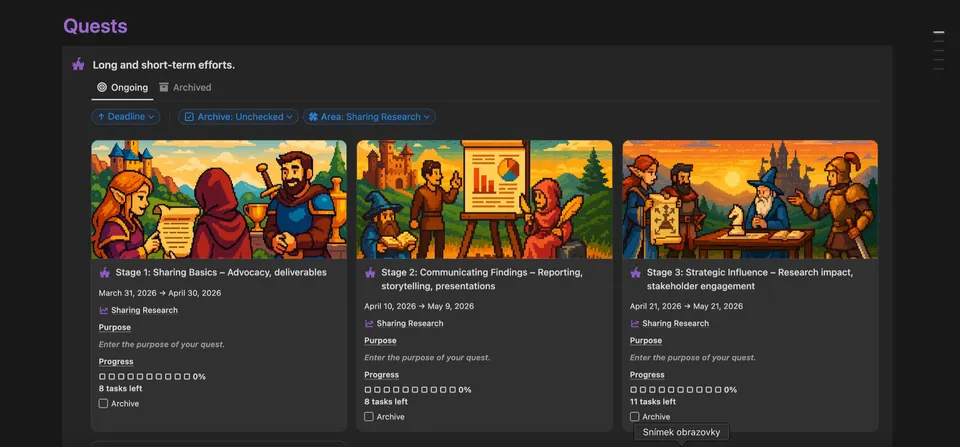Screen dimensions: 960x447
Task: Click the castle icon on Stage 3 card
Action: [x=636, y=272]
